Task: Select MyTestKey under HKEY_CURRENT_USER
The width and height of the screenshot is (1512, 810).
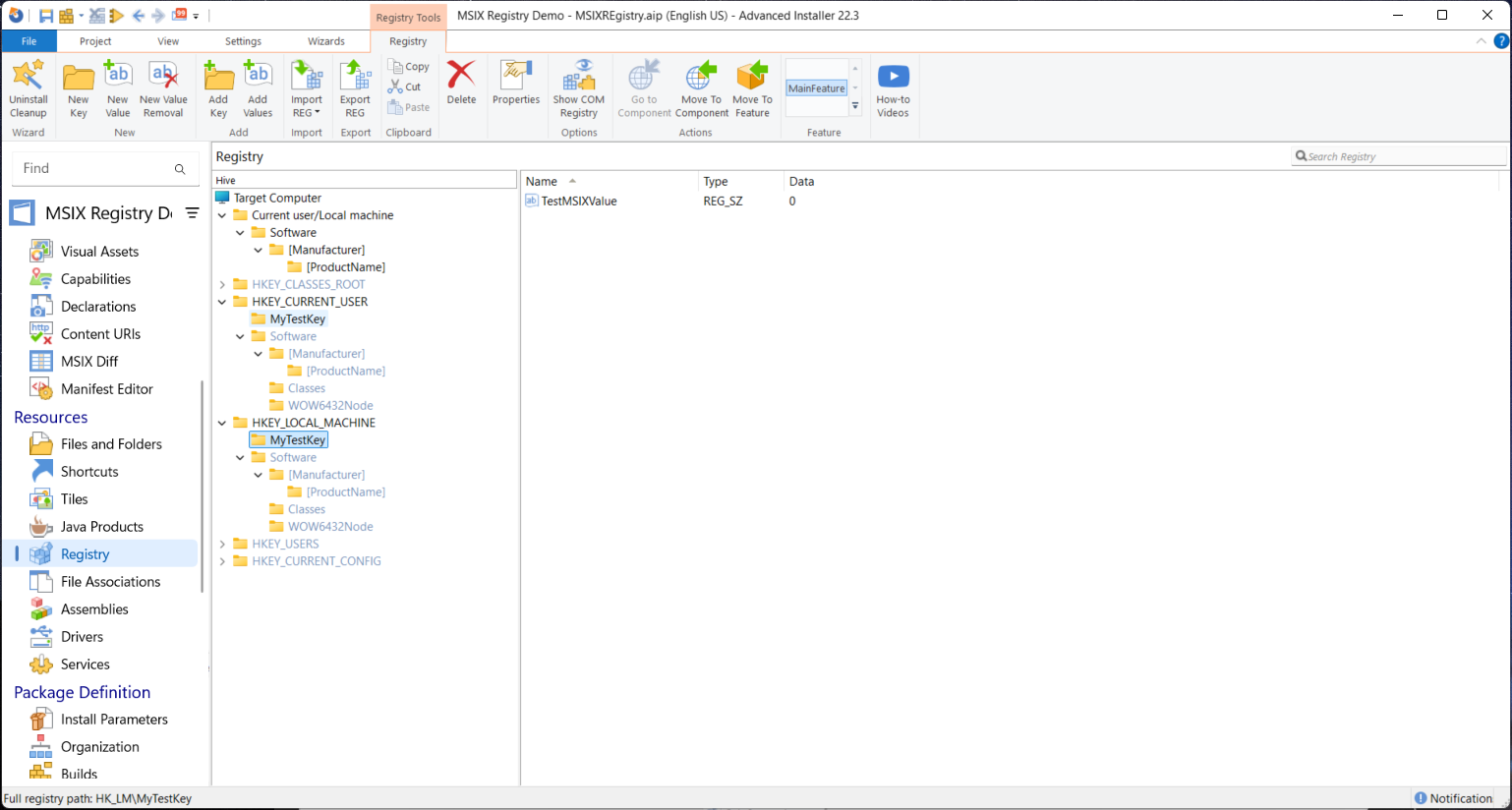Action: click(297, 319)
